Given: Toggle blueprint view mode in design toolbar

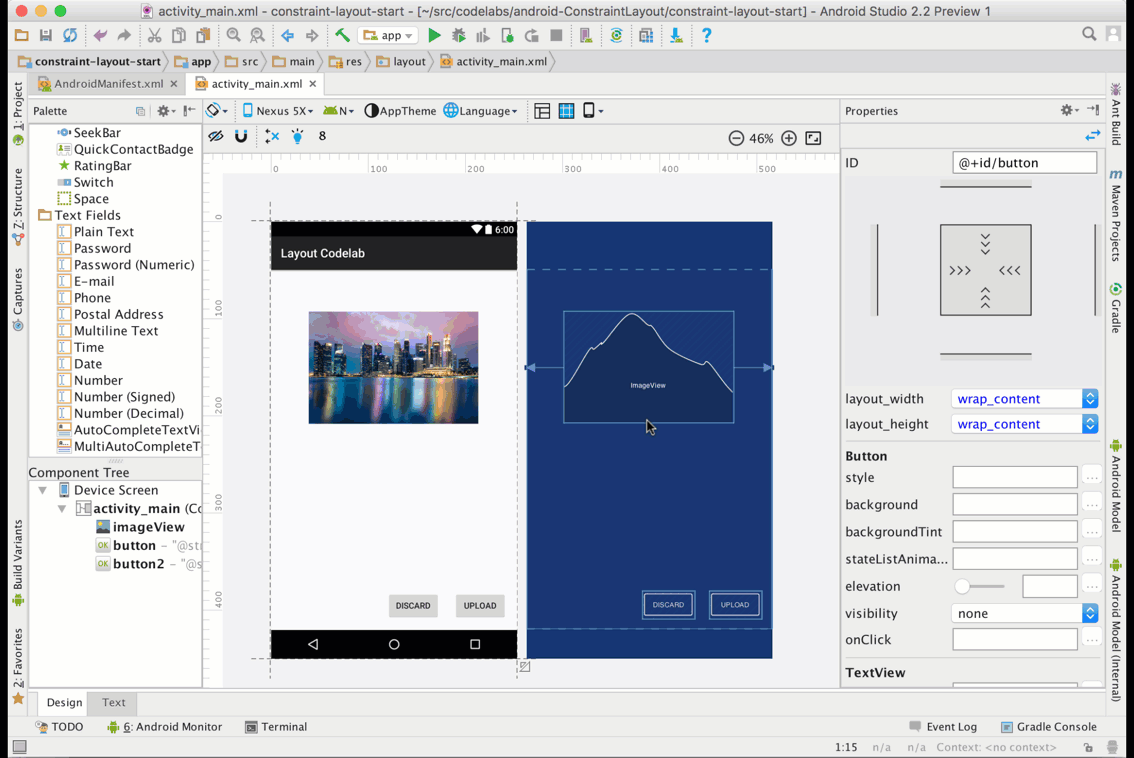Looking at the screenshot, I should (566, 111).
